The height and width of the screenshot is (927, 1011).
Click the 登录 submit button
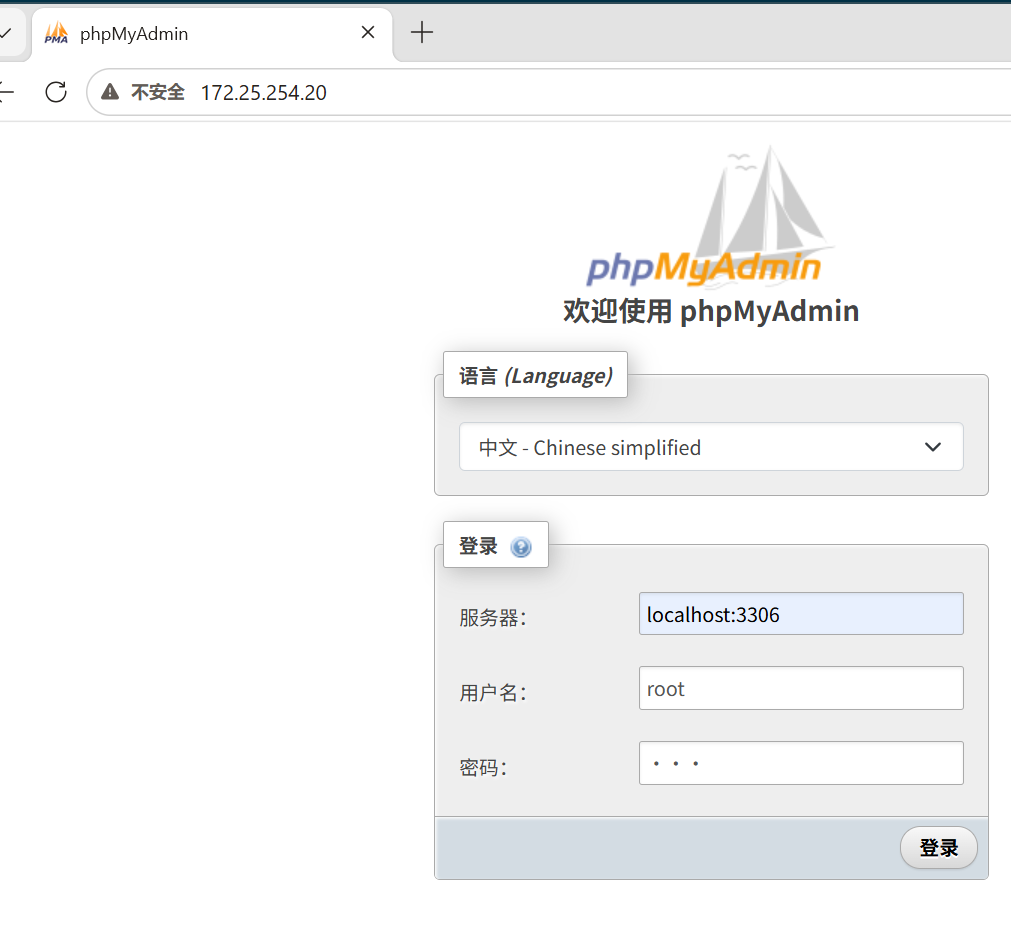click(x=938, y=847)
